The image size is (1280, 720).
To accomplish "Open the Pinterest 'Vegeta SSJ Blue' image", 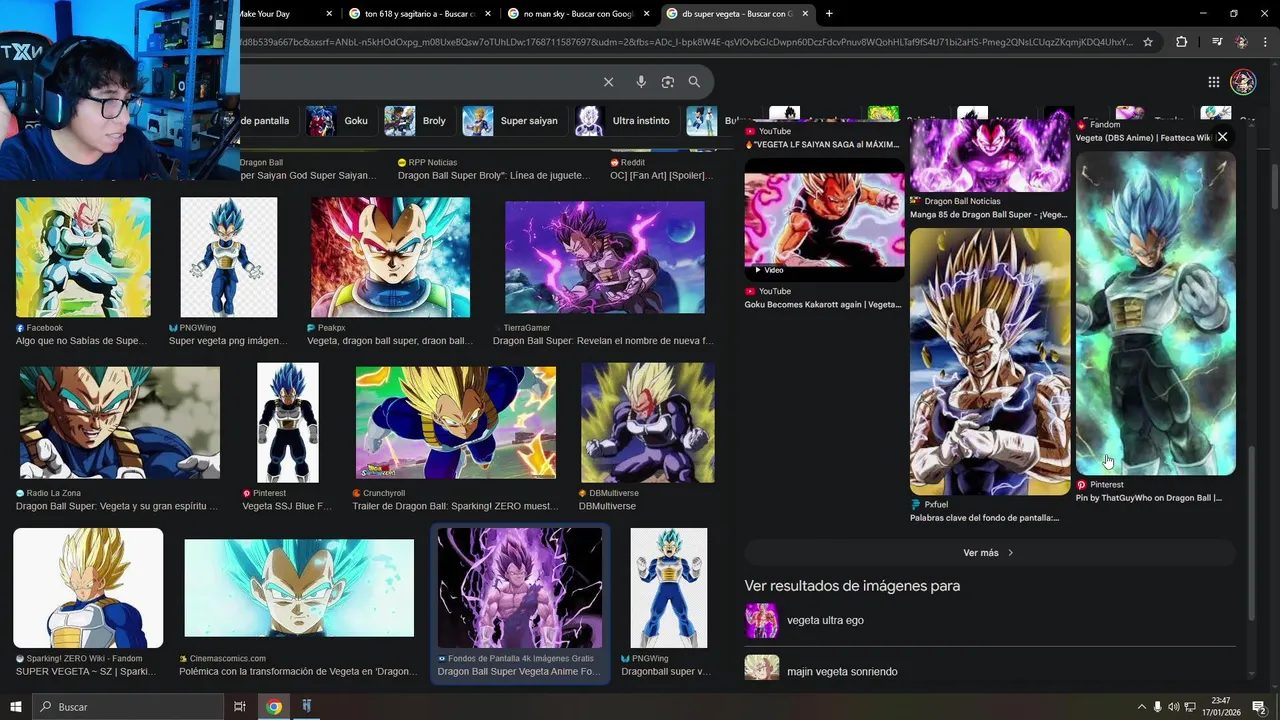I will pos(288,422).
